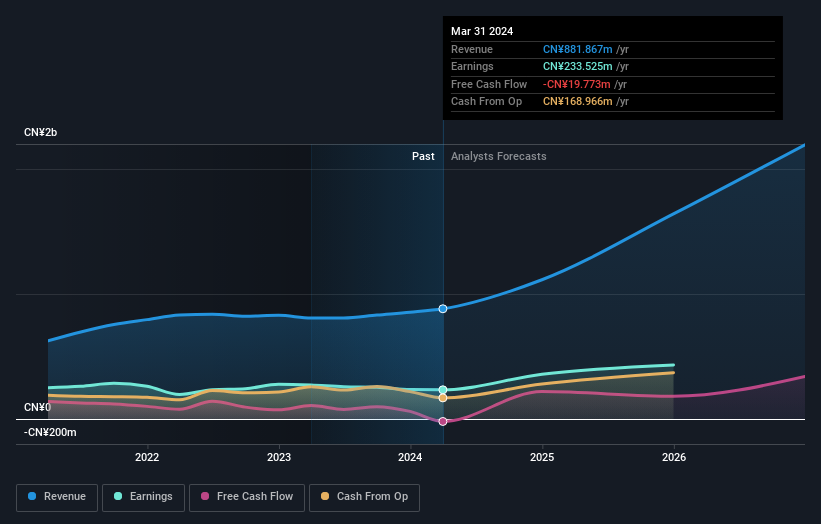The height and width of the screenshot is (524, 821).
Task: Click the earnings value CN¥233.525m
Action: pos(578,66)
